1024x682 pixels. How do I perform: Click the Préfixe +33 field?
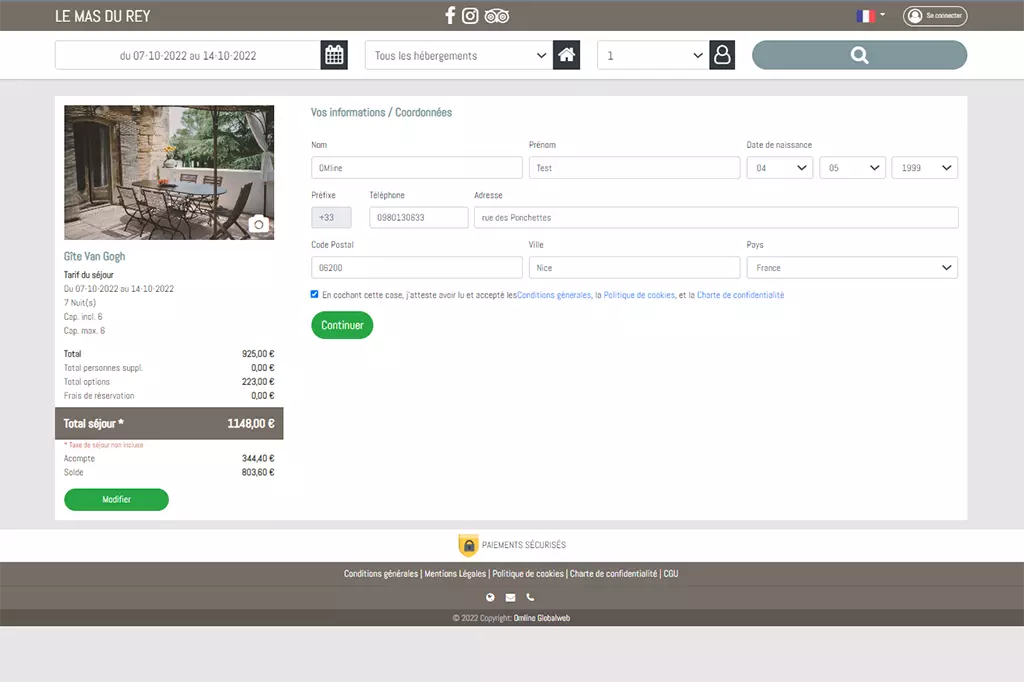pos(331,218)
